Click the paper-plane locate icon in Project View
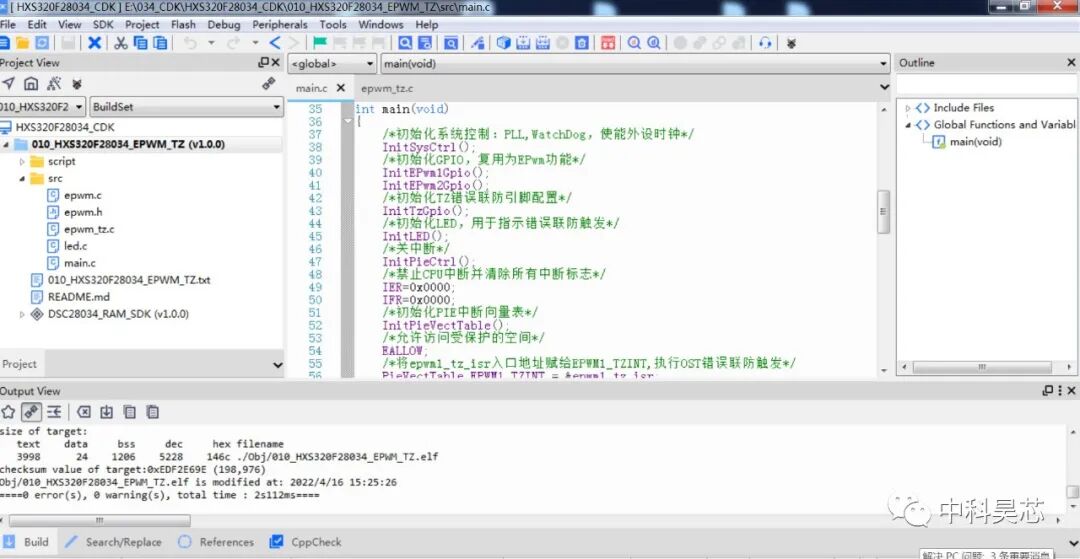Viewport: 1080px width, 559px height. pos(8,83)
